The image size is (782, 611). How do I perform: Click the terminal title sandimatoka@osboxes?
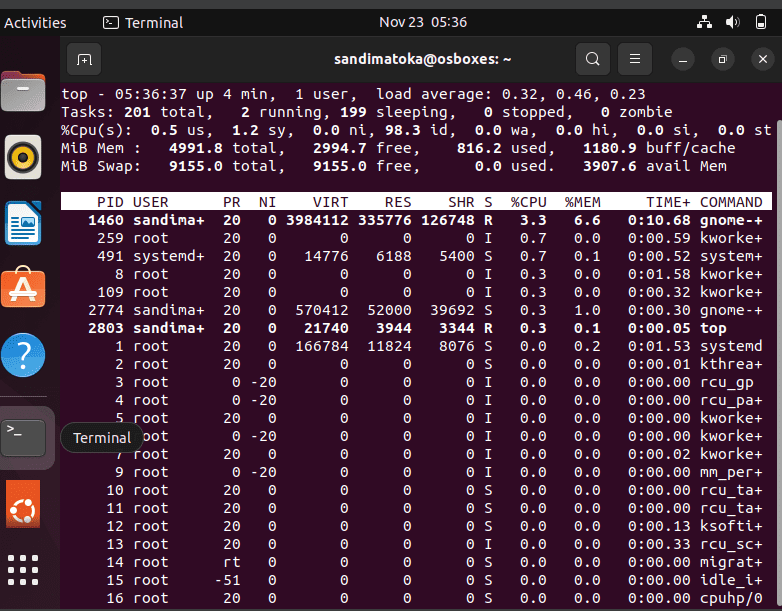tap(422, 59)
